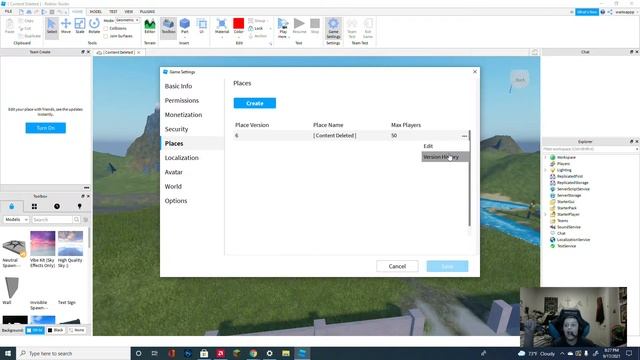
Task: Choose the Scale tool
Action: (80, 27)
